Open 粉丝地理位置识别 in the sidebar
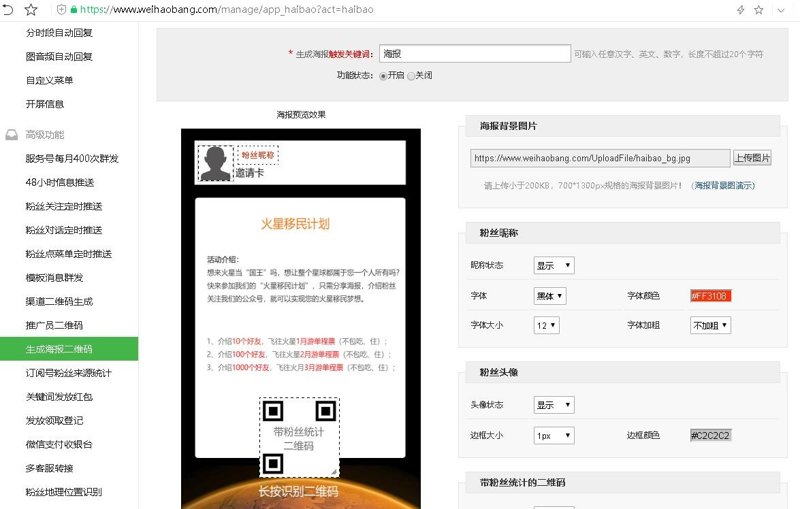800x509 pixels. [64, 492]
